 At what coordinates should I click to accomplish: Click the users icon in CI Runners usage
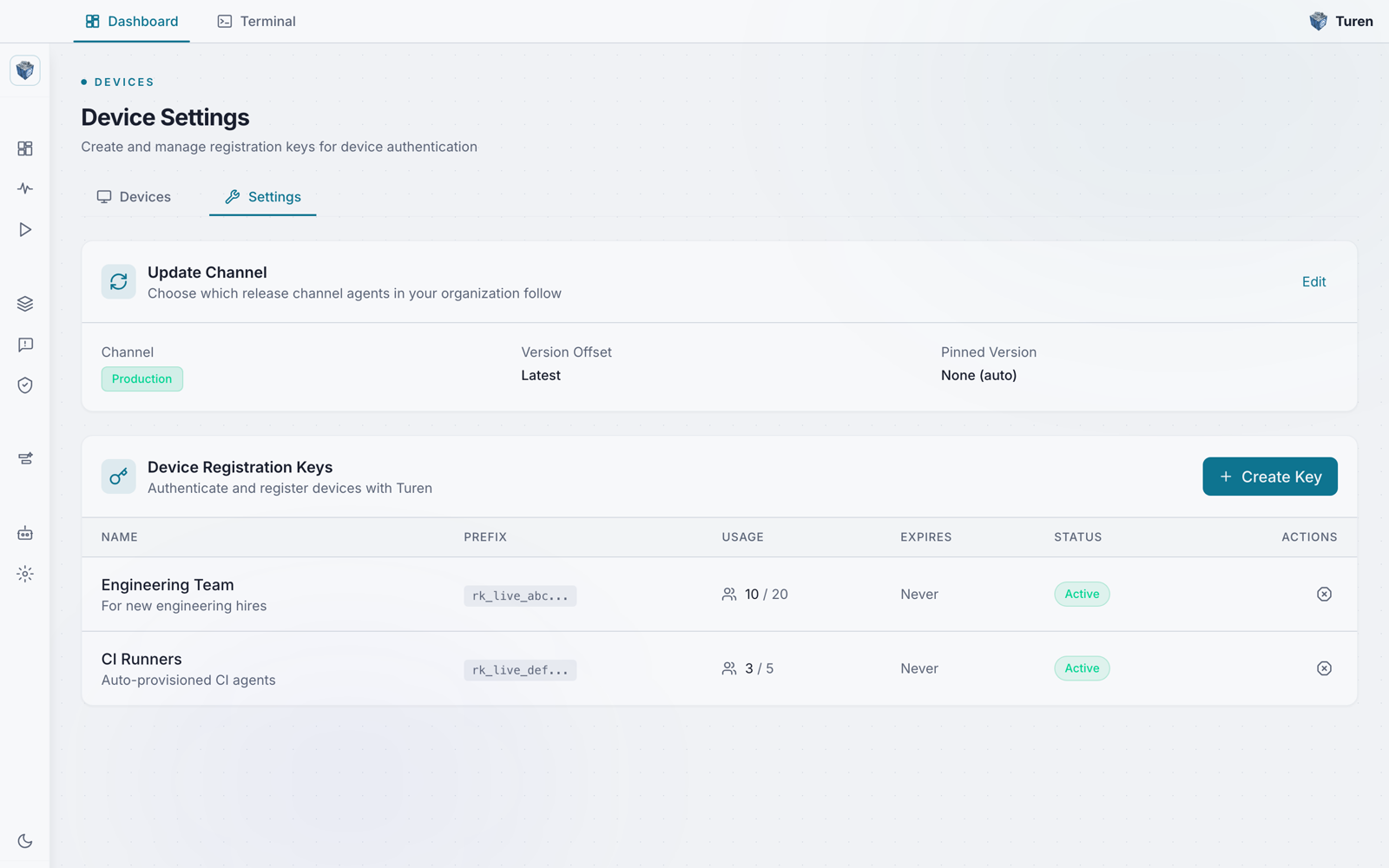coord(729,668)
